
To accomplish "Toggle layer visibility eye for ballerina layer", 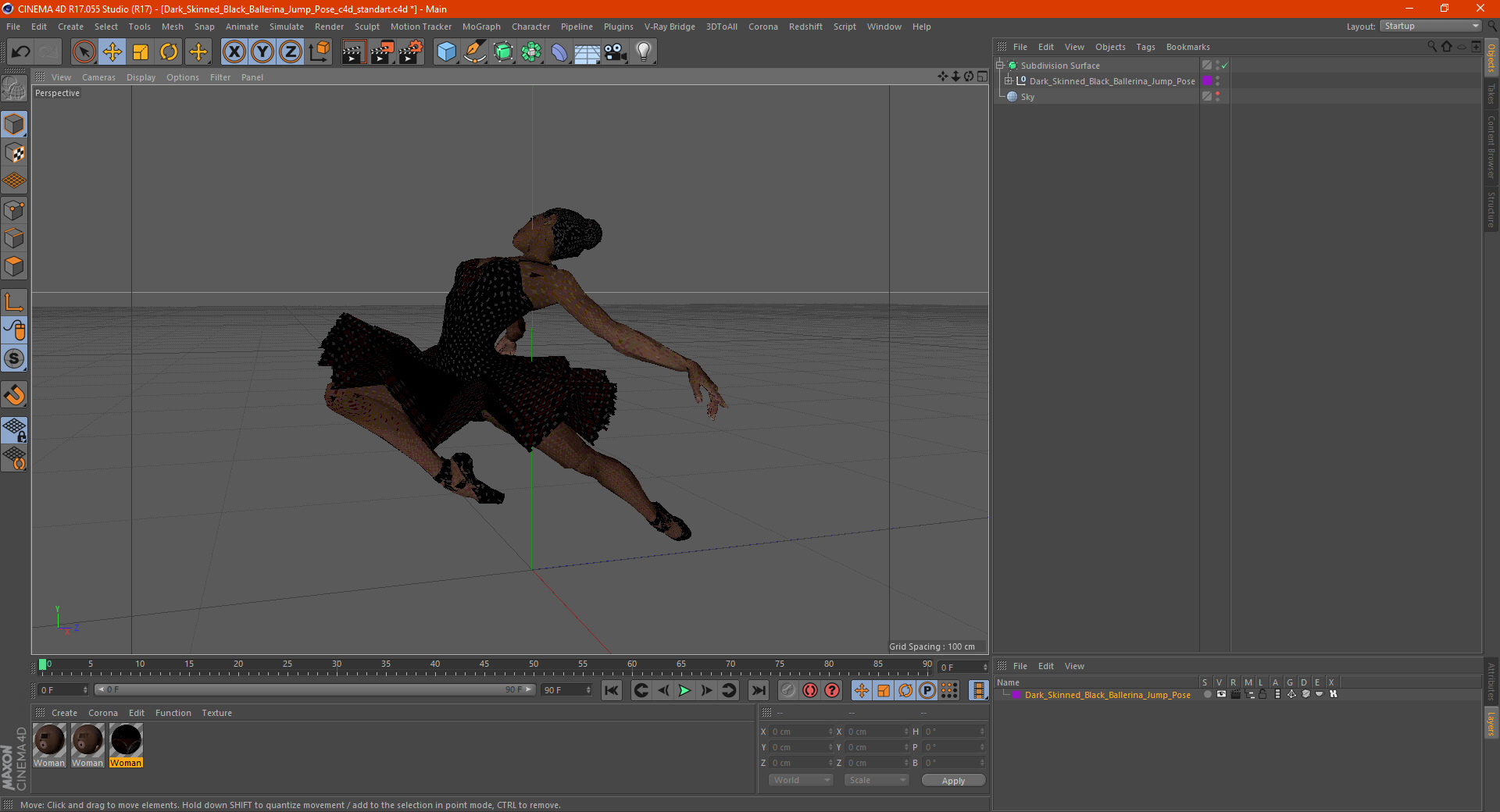I will click(x=1221, y=694).
